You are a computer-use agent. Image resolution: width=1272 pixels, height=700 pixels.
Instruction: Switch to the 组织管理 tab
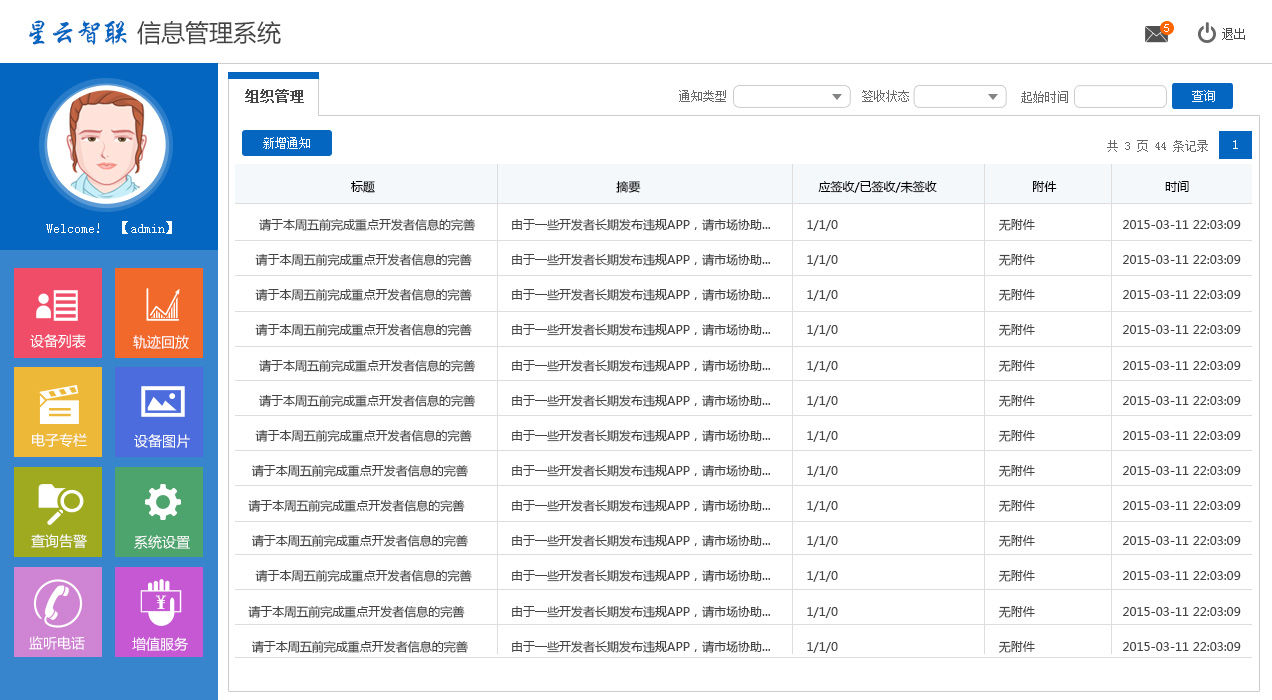click(273, 96)
